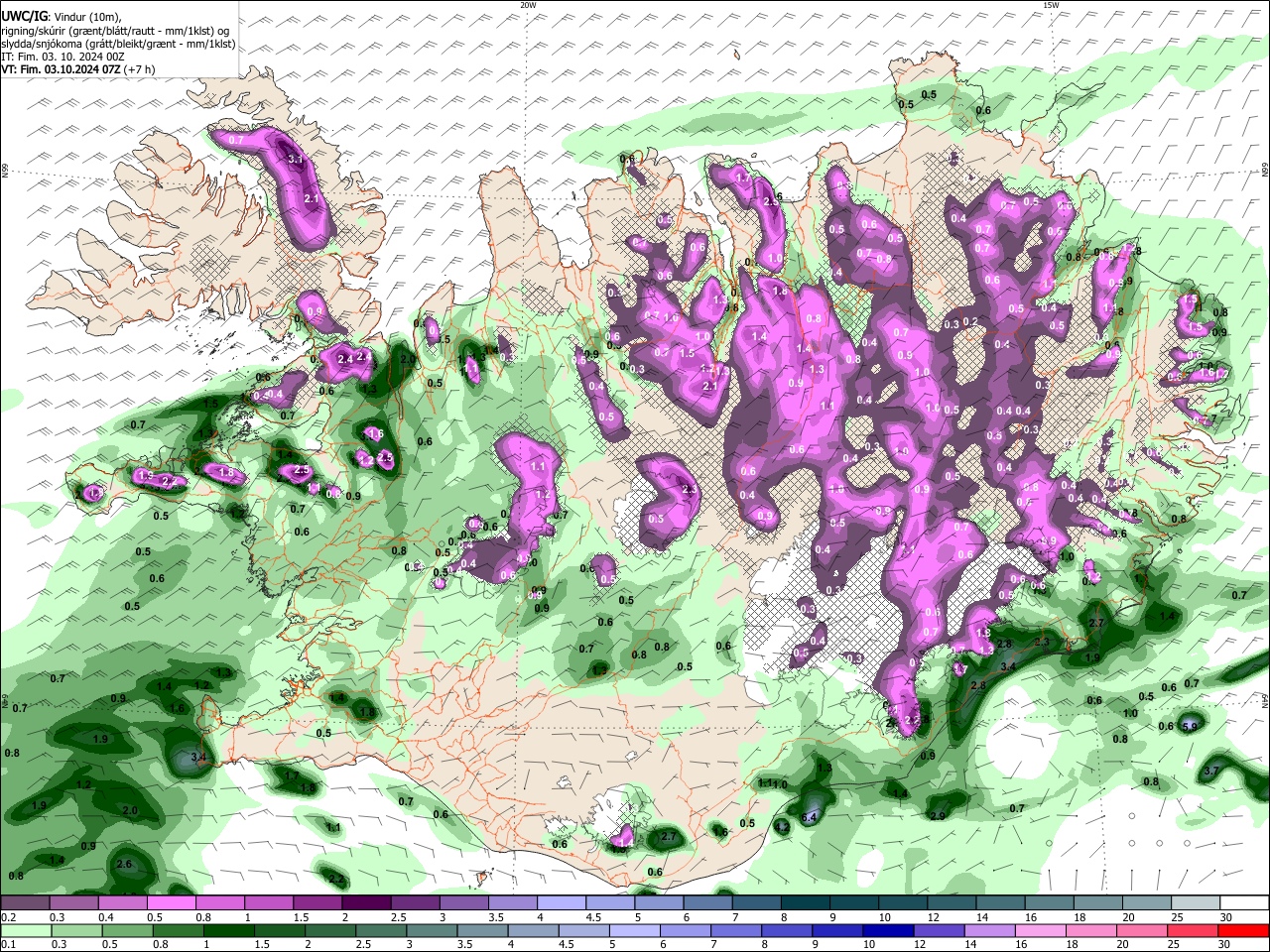Image resolution: width=1270 pixels, height=952 pixels.
Task: Click the white swatch after upper legend 30
Action: pyautogui.click(x=1244, y=903)
